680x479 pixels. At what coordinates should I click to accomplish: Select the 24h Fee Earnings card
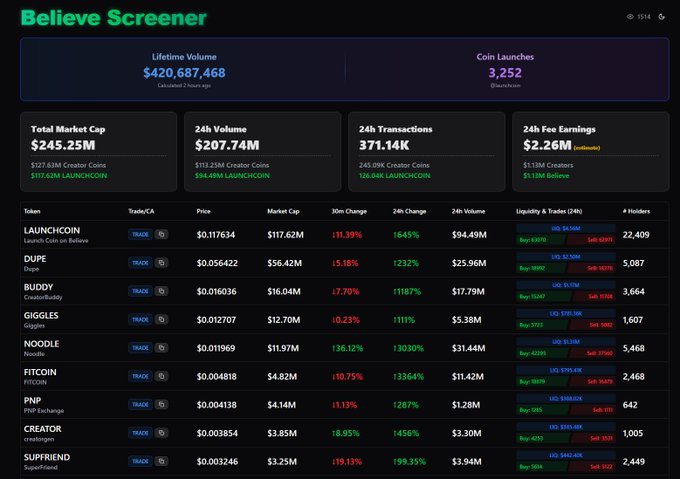point(591,151)
